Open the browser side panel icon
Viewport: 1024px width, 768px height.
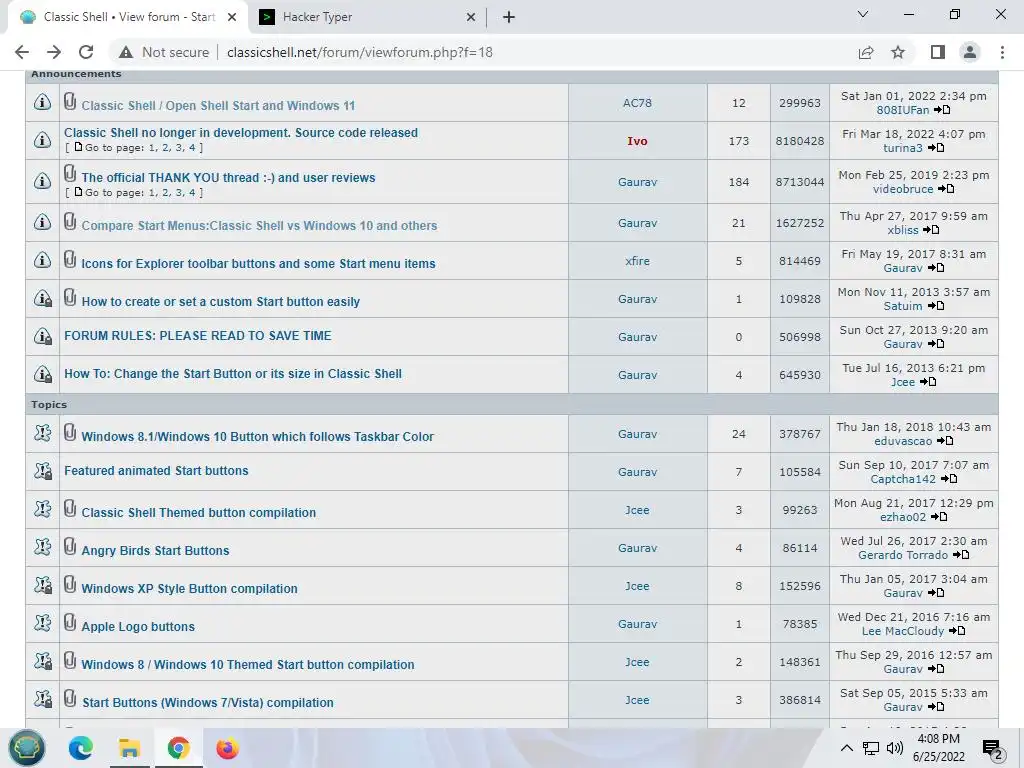pyautogui.click(x=938, y=52)
